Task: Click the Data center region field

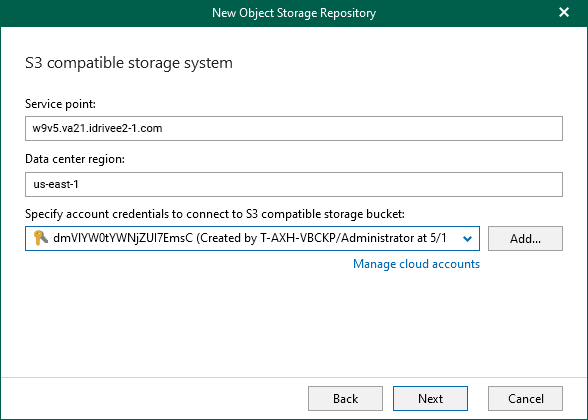Action: pyautogui.click(x=294, y=184)
